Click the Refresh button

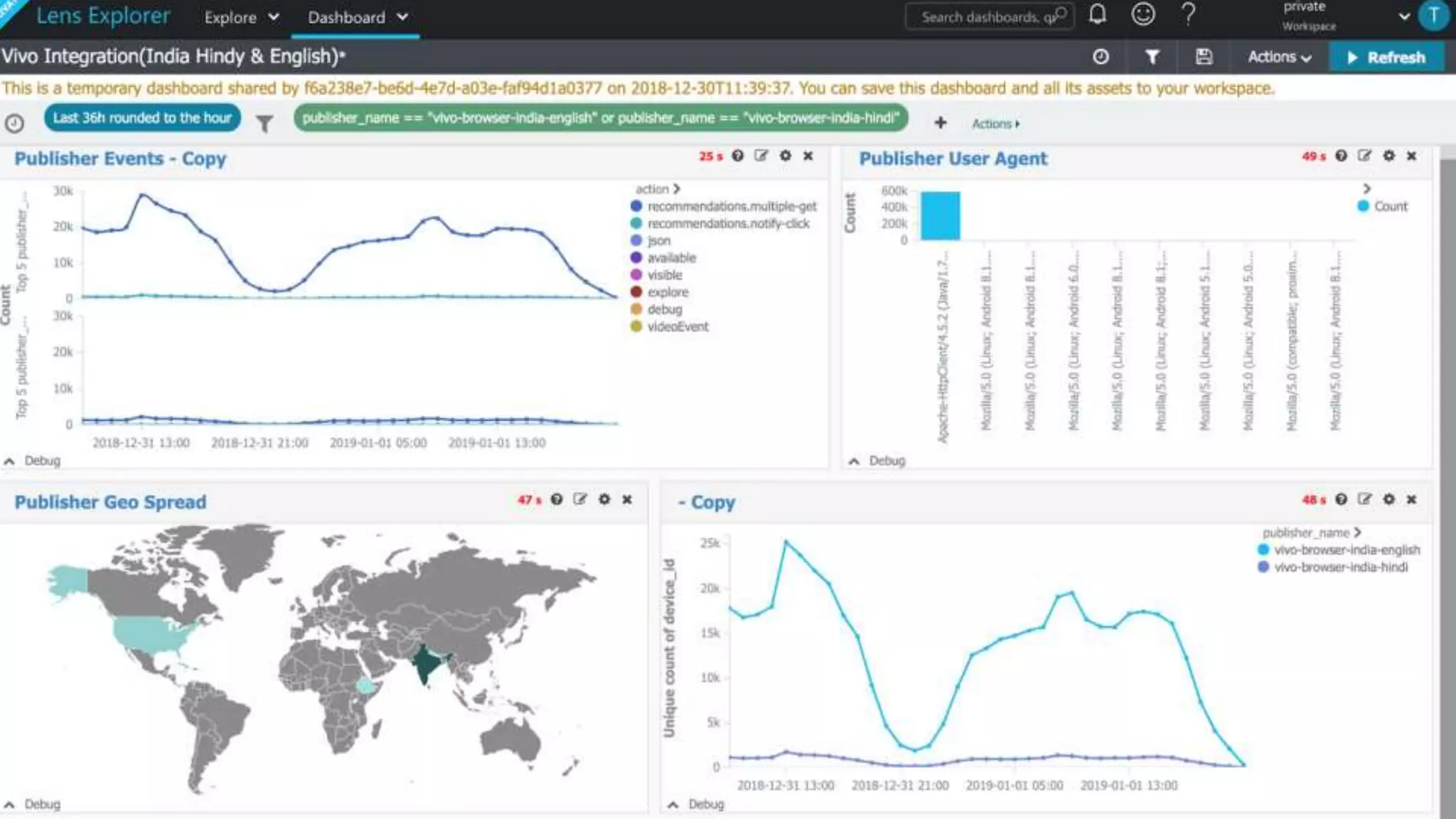click(x=1386, y=57)
